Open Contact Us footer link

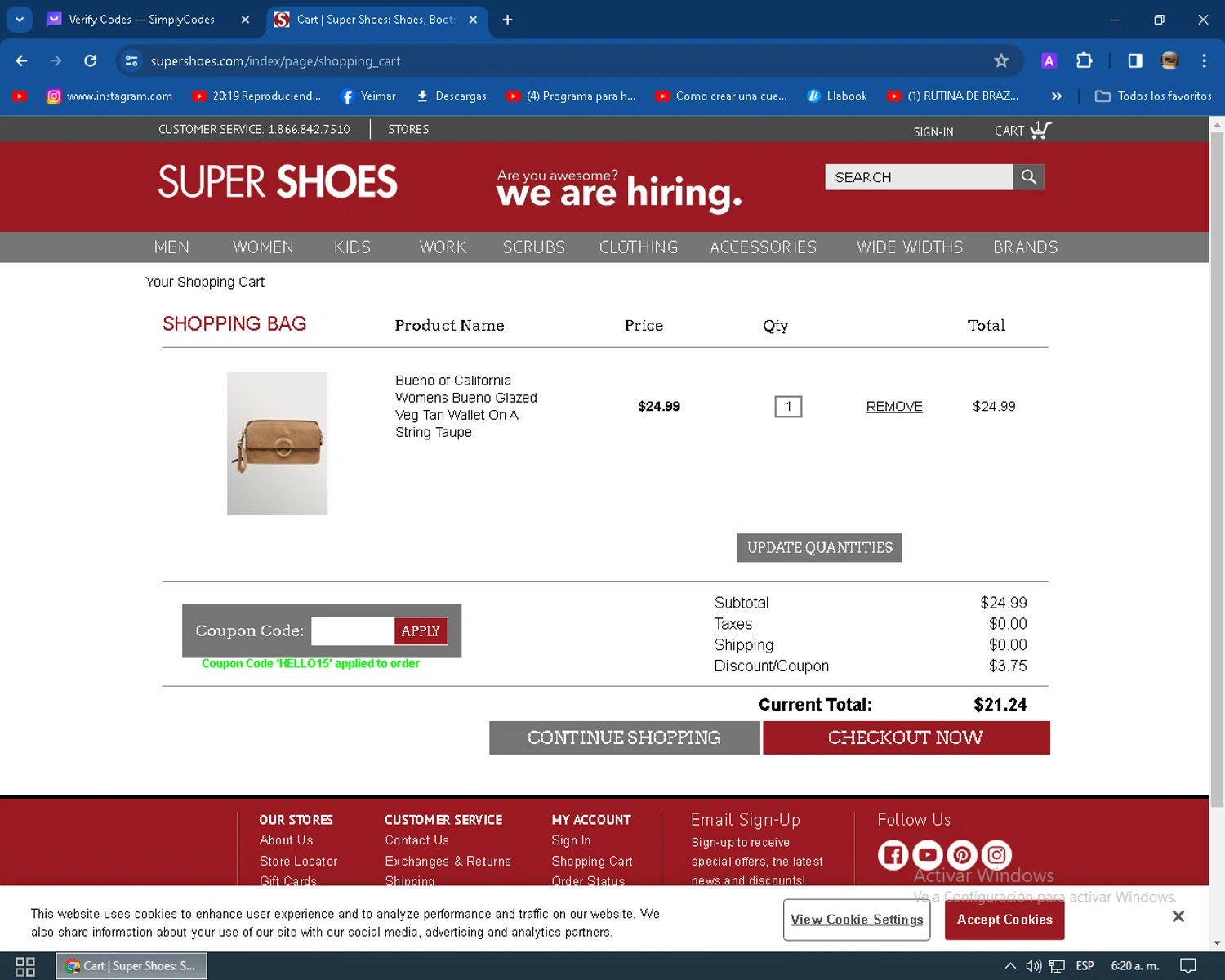tap(416, 840)
